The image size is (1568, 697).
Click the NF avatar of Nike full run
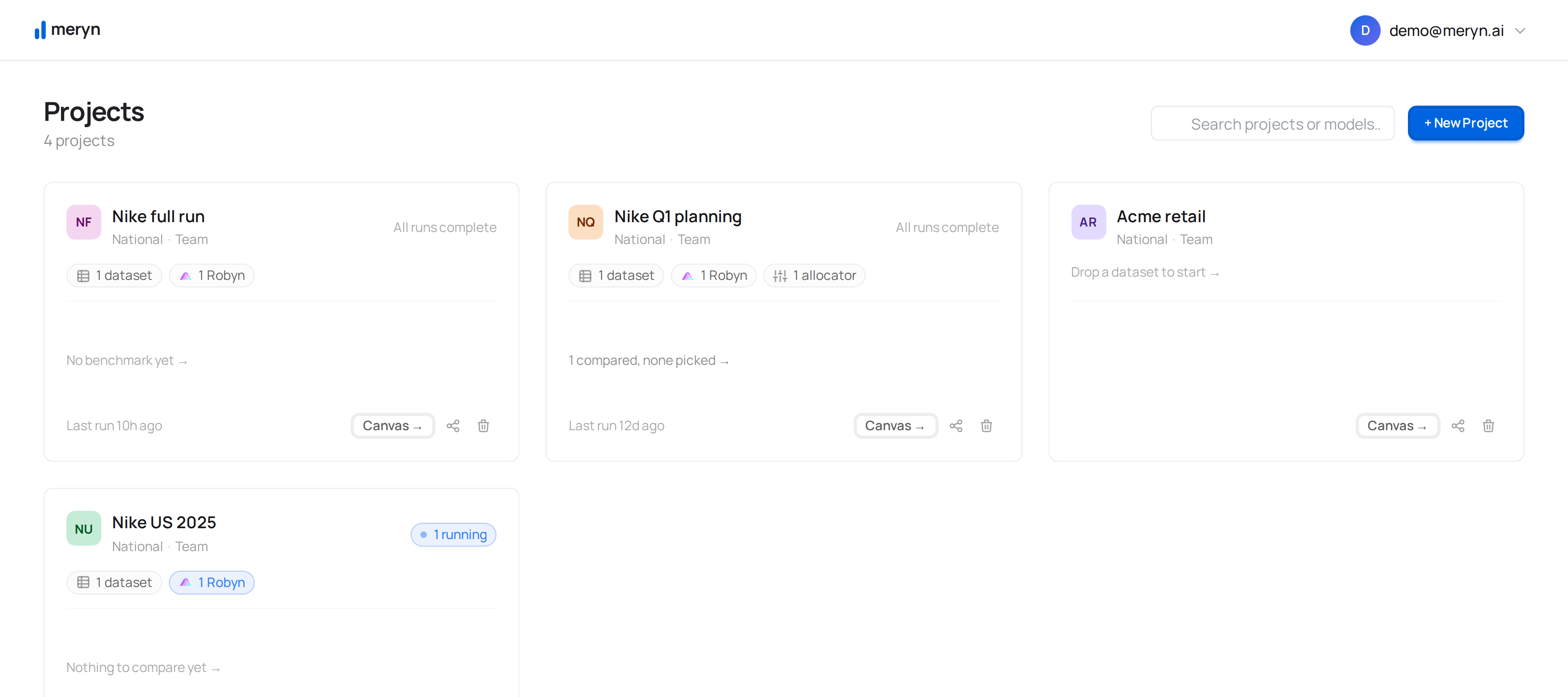click(x=83, y=222)
